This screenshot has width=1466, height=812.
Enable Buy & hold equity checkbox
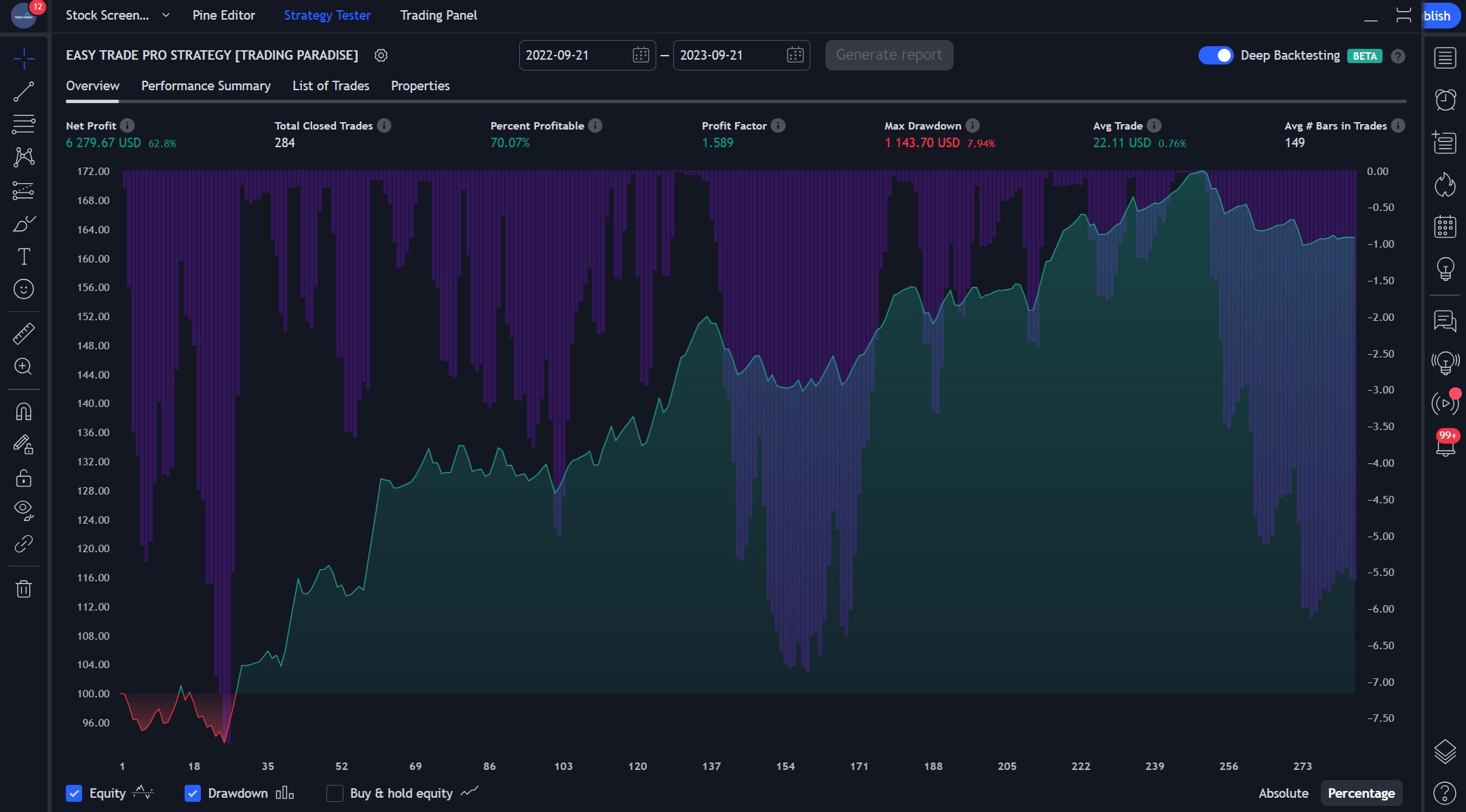335,793
